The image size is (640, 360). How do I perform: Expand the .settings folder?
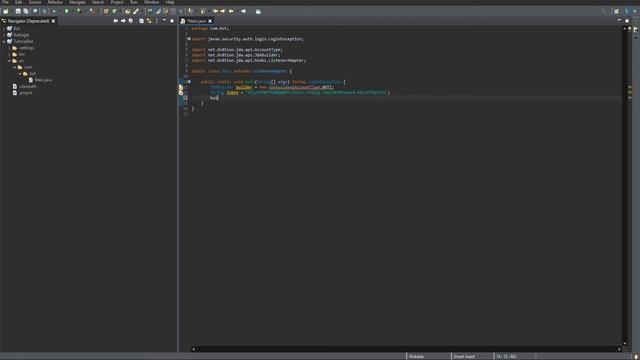pos(9,48)
